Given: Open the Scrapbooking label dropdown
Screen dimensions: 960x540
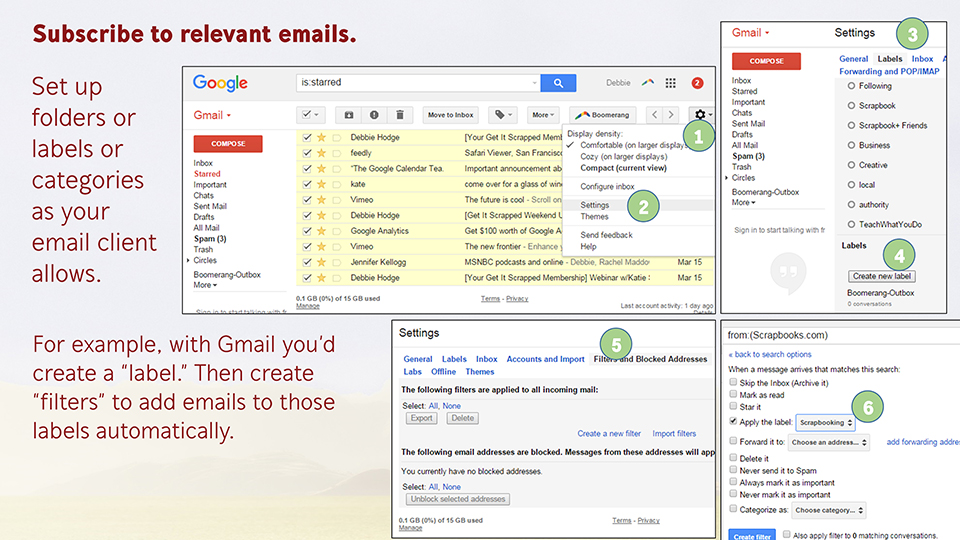Looking at the screenshot, I should coord(825,422).
